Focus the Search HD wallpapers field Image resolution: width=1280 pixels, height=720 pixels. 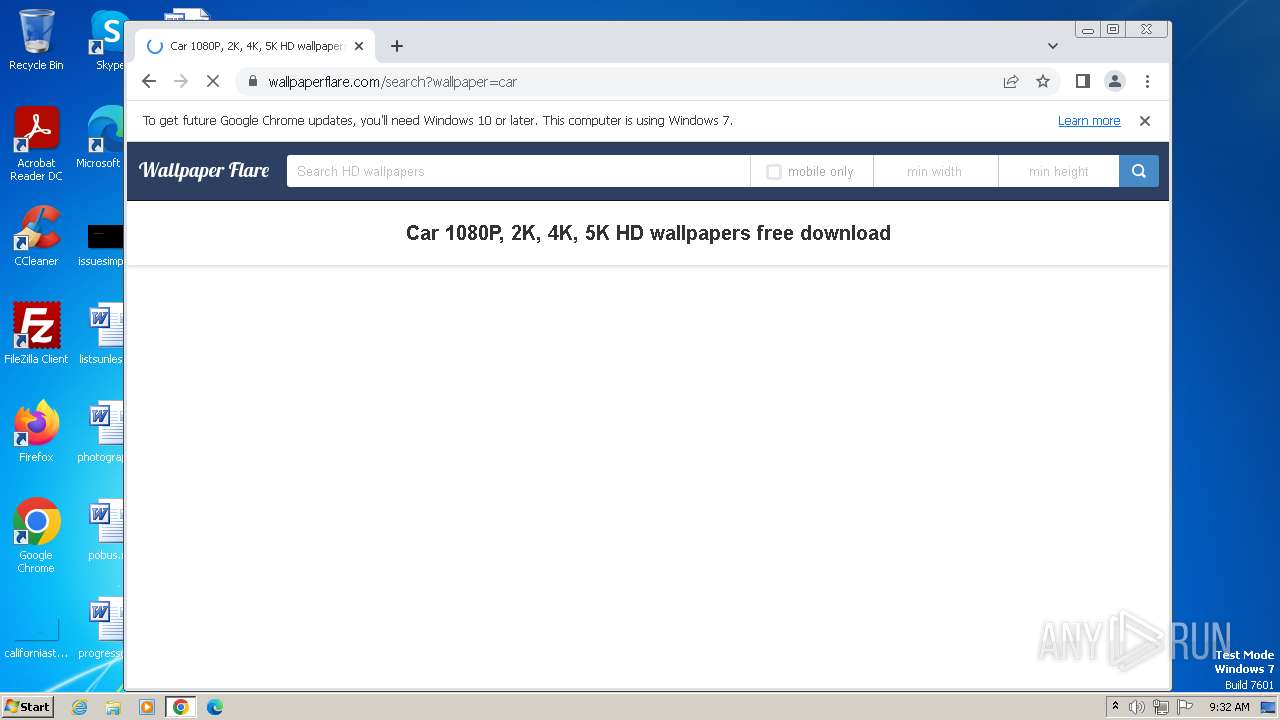pyautogui.click(x=518, y=171)
